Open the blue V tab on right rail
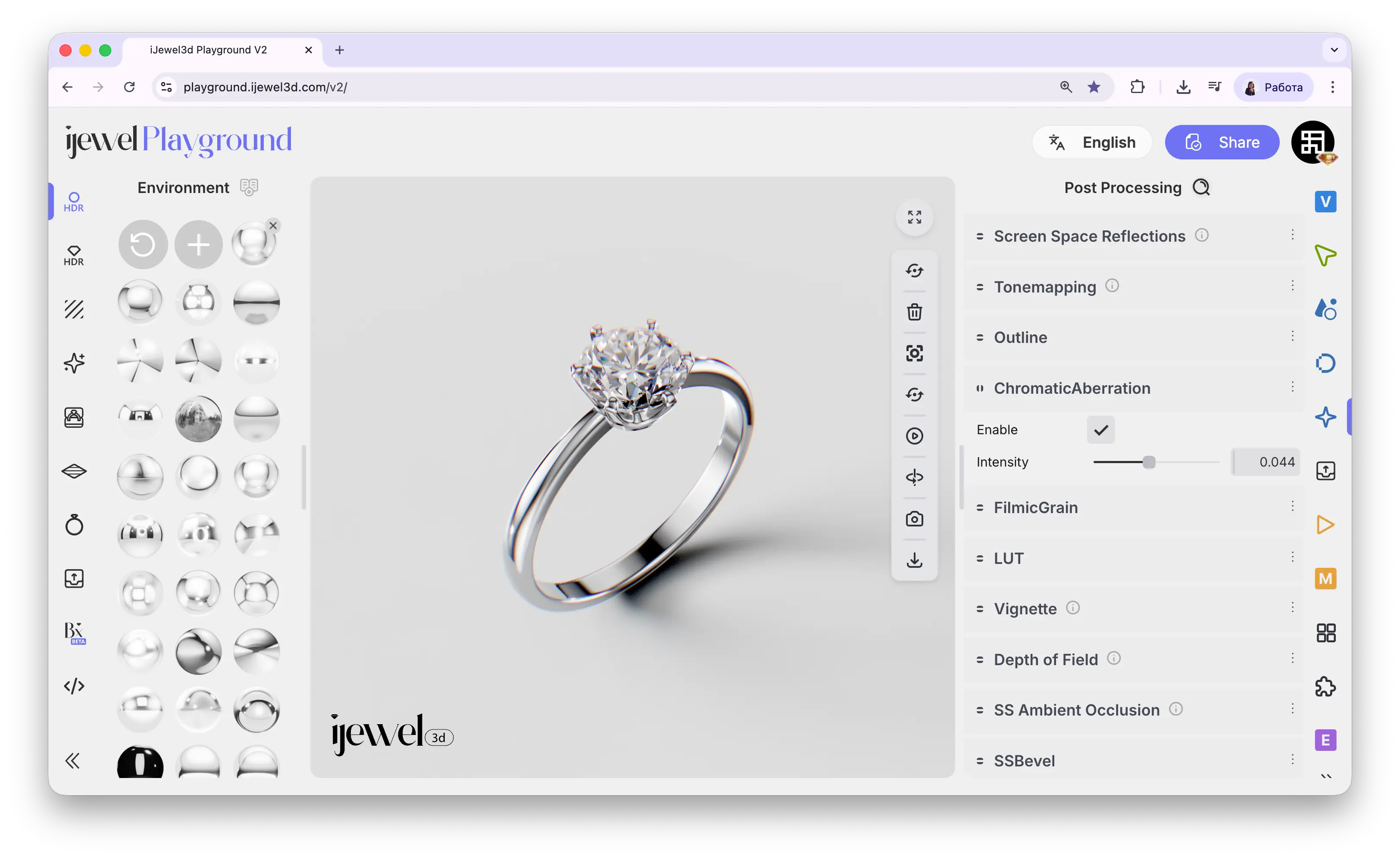Image resolution: width=1400 pixels, height=859 pixels. tap(1325, 201)
